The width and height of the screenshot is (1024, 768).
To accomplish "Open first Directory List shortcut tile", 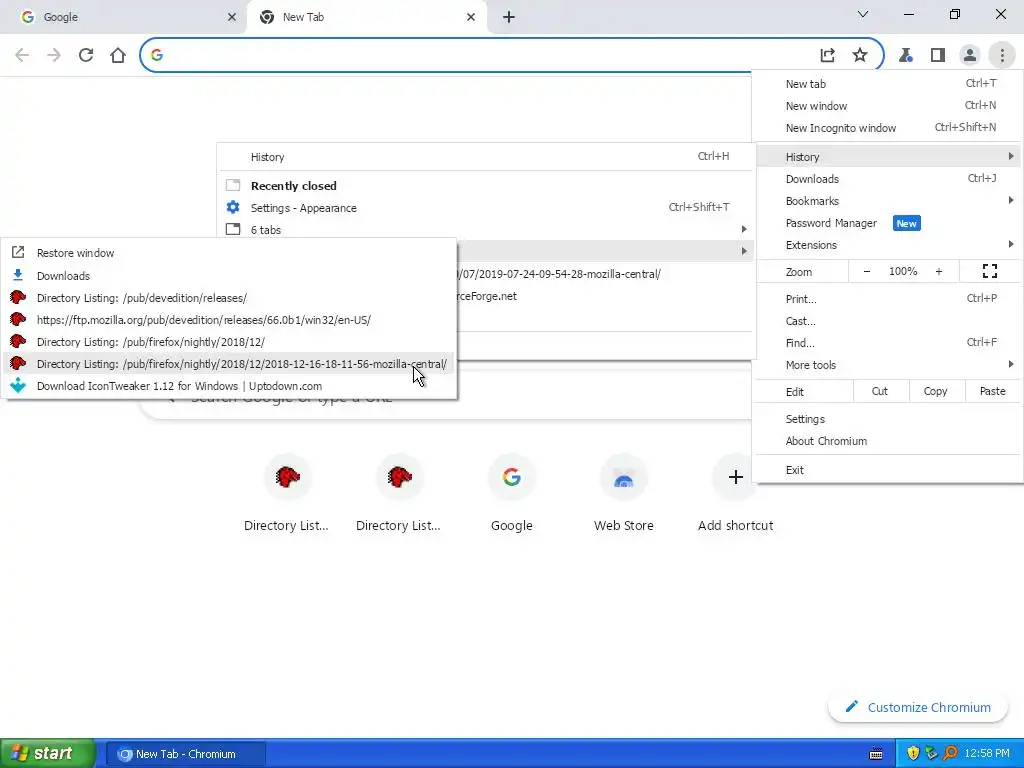I will [287, 493].
